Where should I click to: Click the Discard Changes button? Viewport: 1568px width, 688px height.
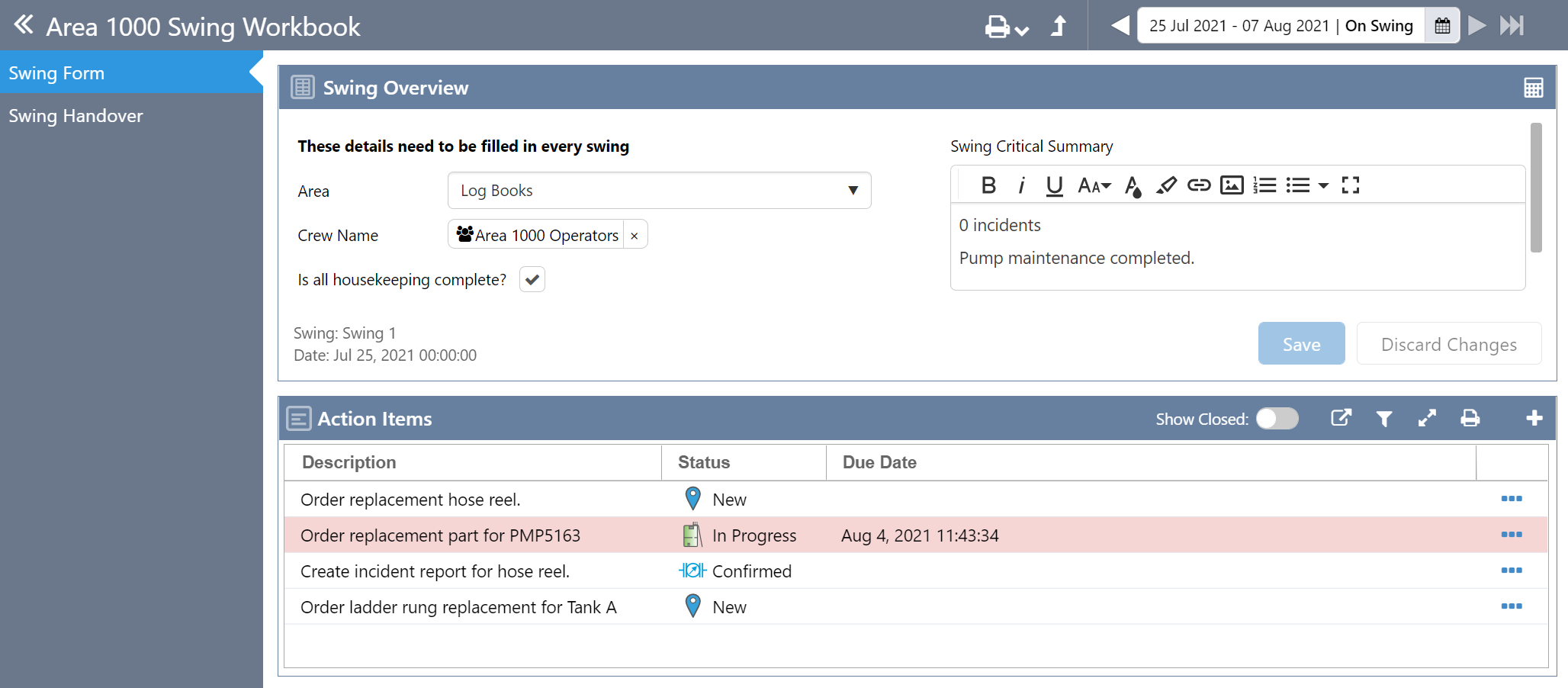(x=1448, y=344)
